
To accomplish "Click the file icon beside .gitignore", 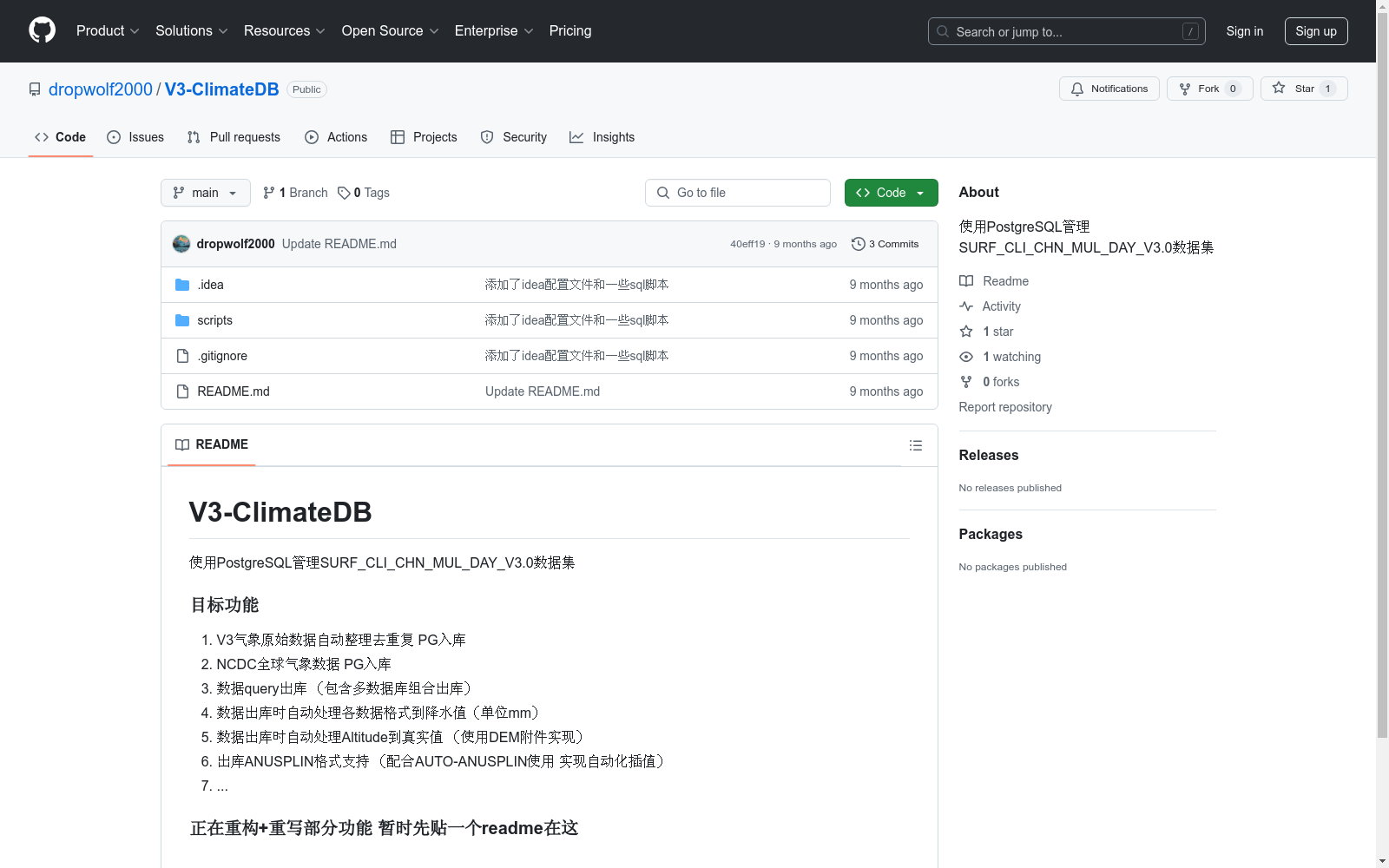I will pyautogui.click(x=182, y=356).
